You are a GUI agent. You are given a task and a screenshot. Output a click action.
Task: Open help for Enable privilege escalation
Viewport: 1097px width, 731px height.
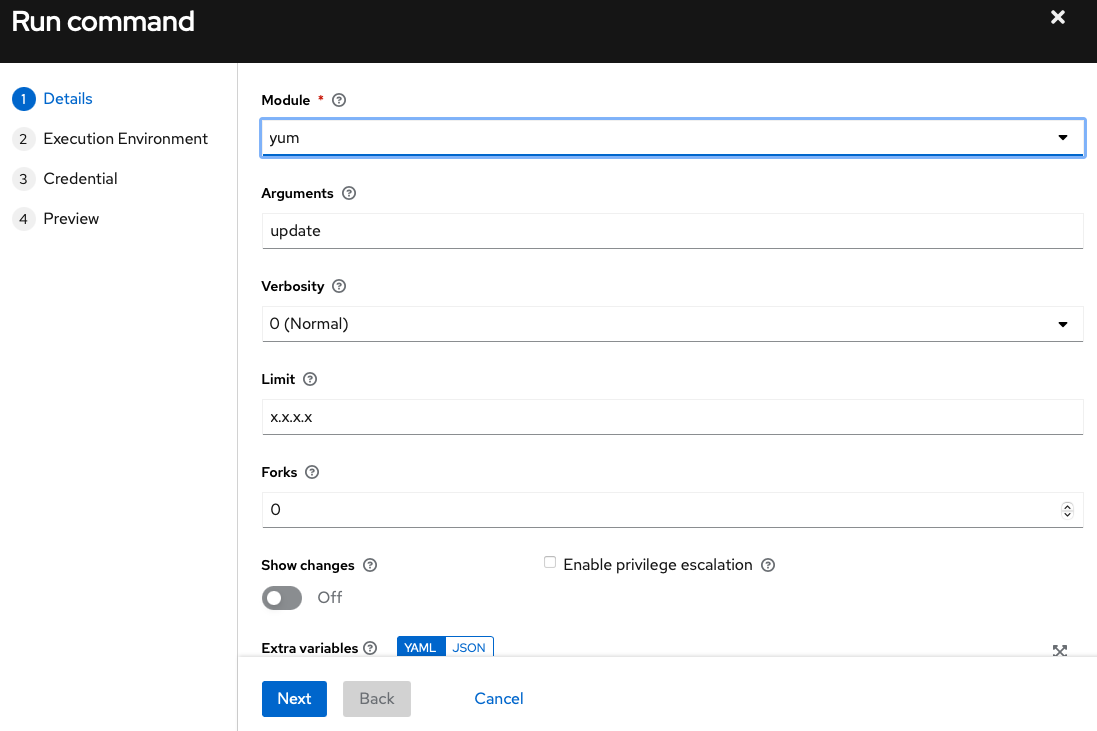pyautogui.click(x=768, y=565)
